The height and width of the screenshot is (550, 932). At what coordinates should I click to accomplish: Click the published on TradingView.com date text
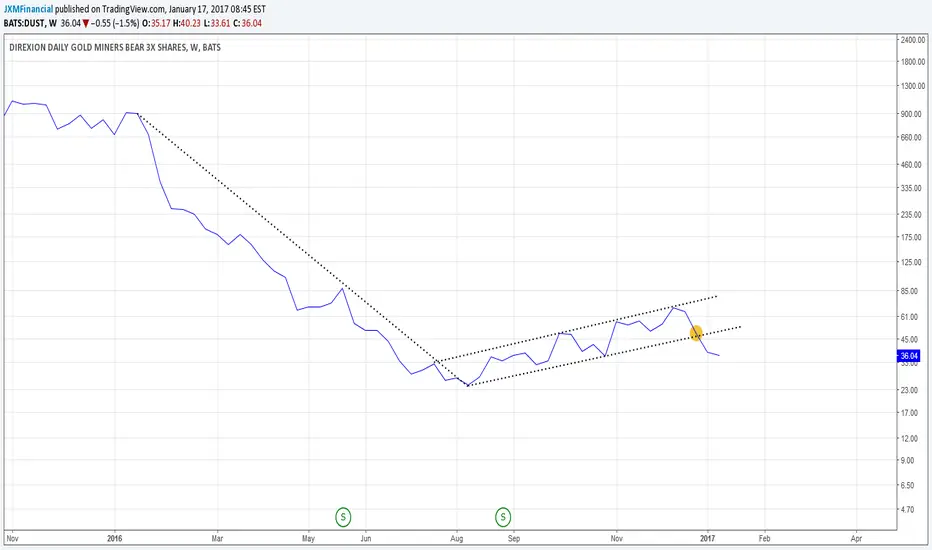point(160,9)
